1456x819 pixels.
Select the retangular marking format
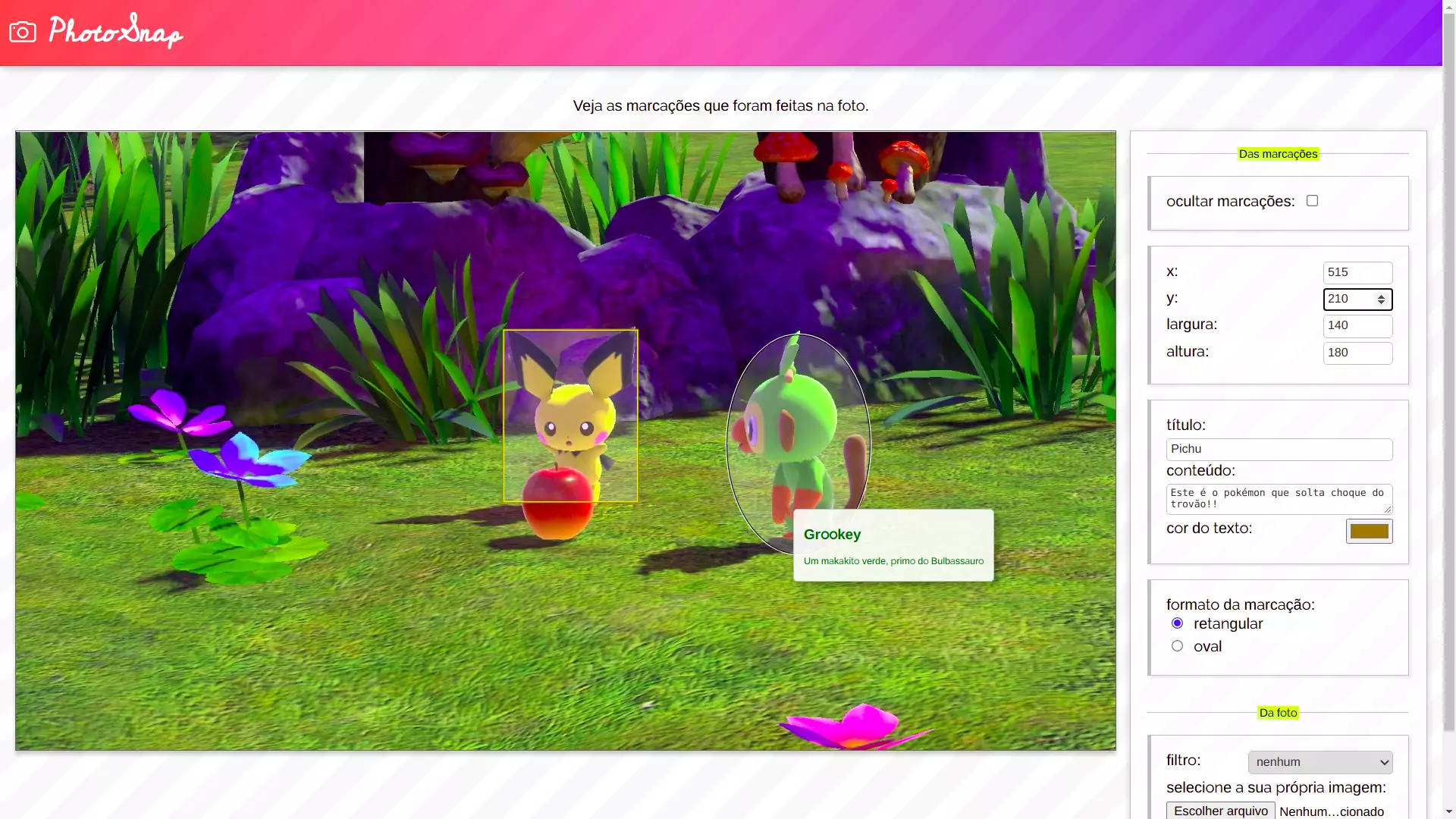click(1177, 623)
